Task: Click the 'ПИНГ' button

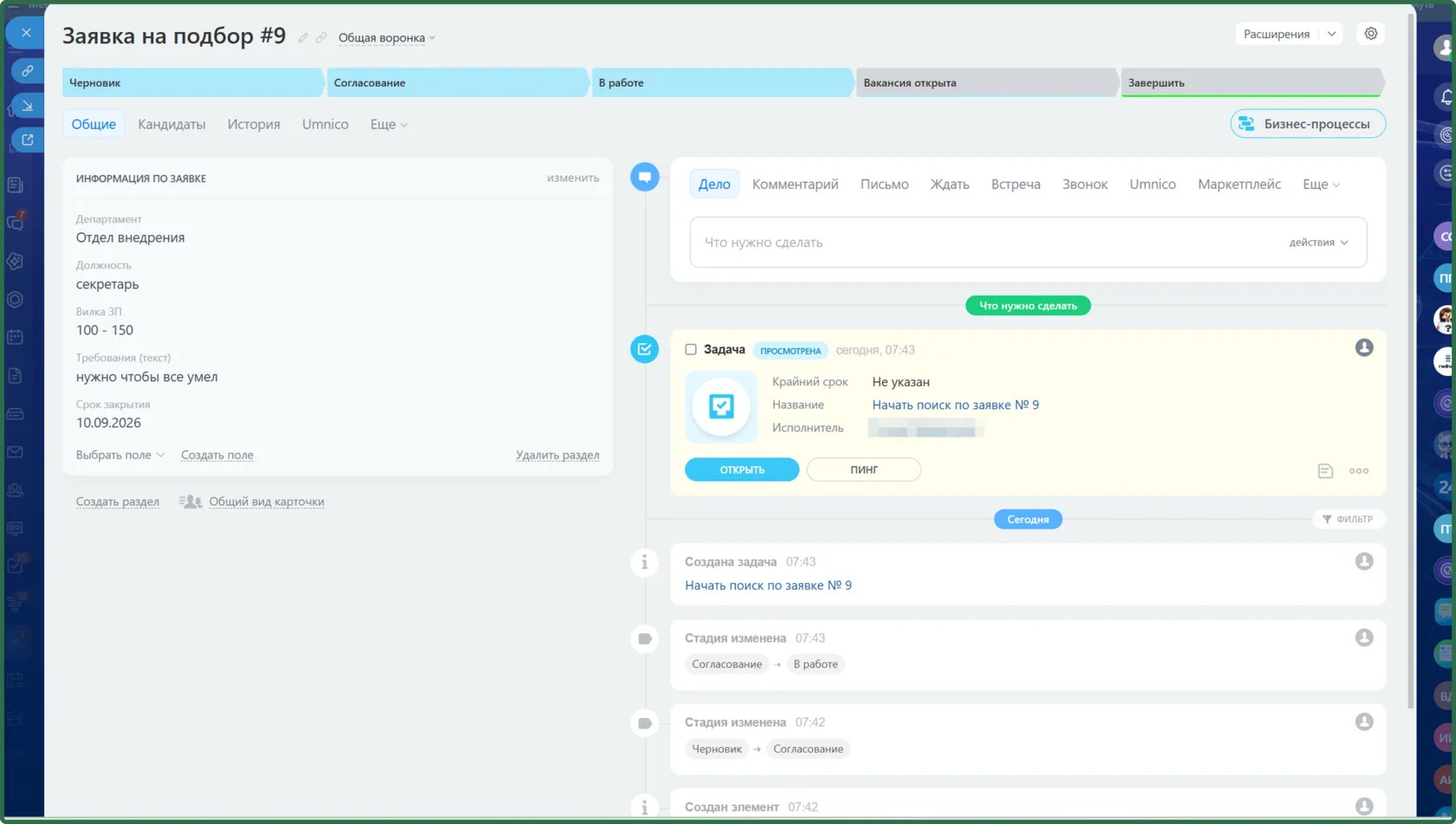Action: coord(863,470)
